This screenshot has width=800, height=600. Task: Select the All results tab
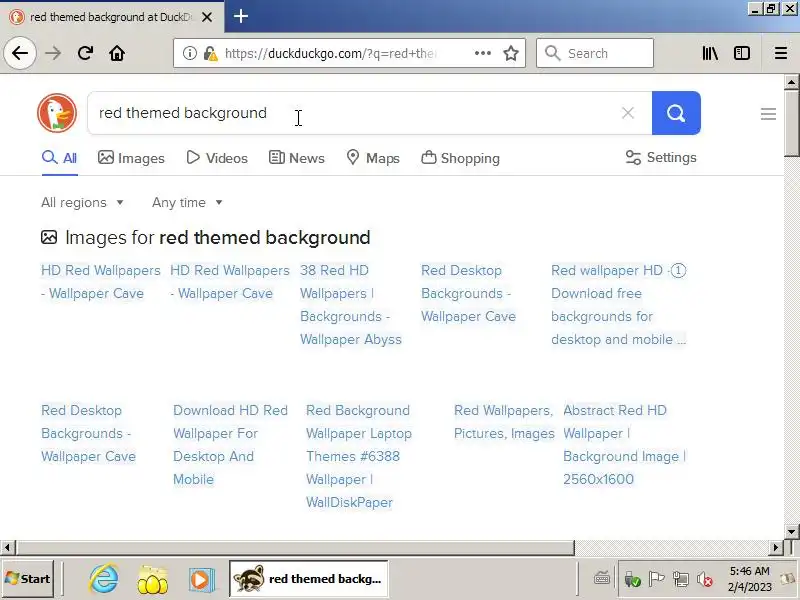60,158
